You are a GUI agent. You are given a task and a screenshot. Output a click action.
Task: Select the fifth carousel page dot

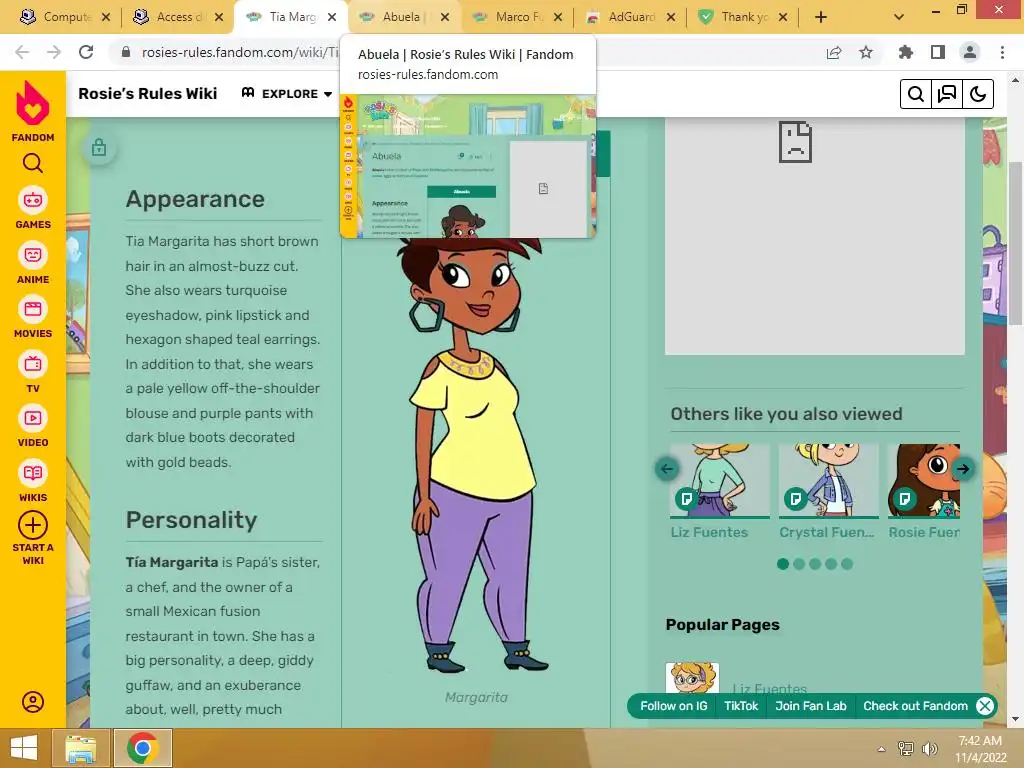847,564
